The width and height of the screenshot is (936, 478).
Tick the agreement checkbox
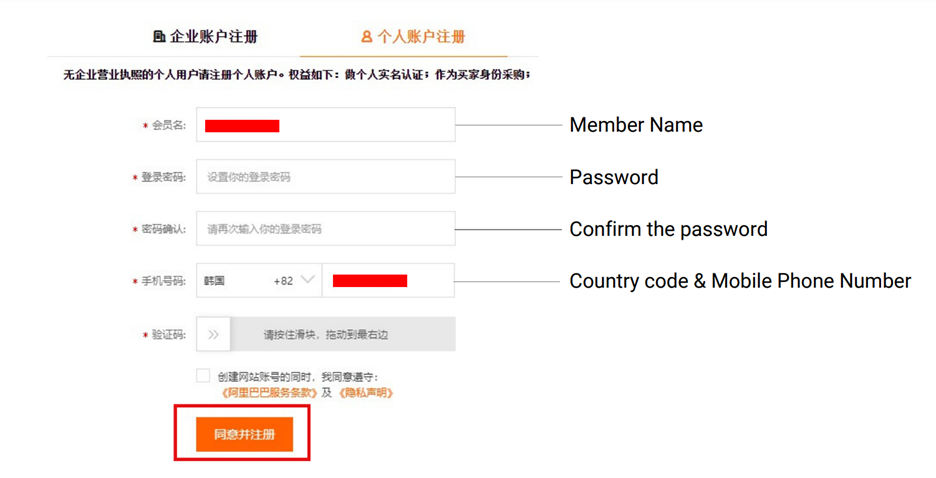click(203, 376)
